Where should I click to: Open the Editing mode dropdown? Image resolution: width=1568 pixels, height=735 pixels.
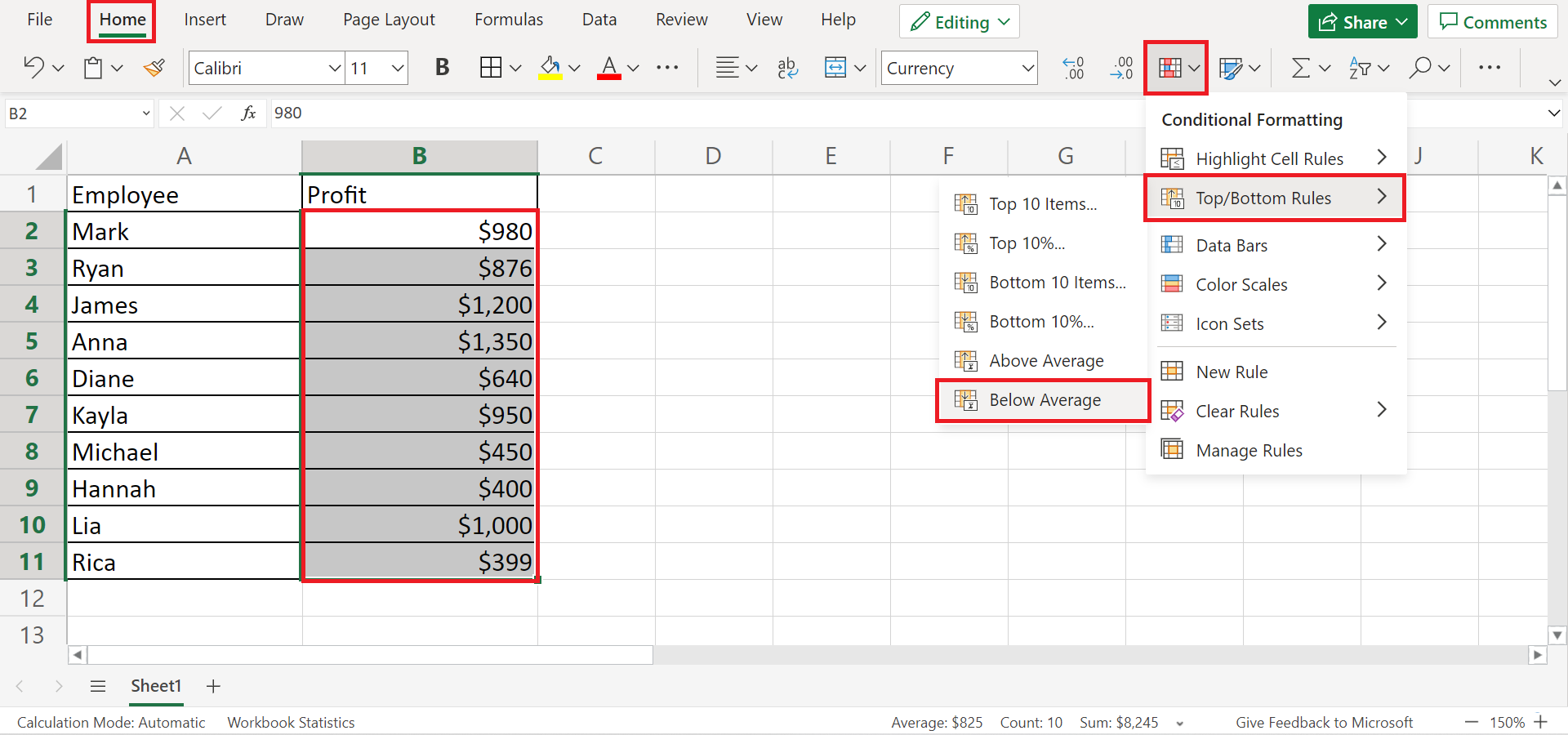(960, 22)
